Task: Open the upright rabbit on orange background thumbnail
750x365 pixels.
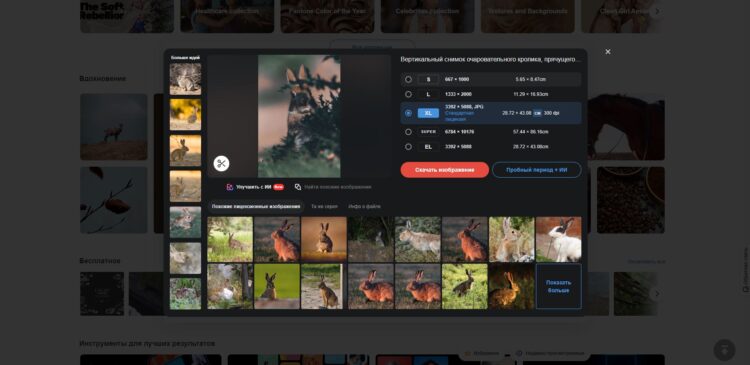Action: [324, 239]
